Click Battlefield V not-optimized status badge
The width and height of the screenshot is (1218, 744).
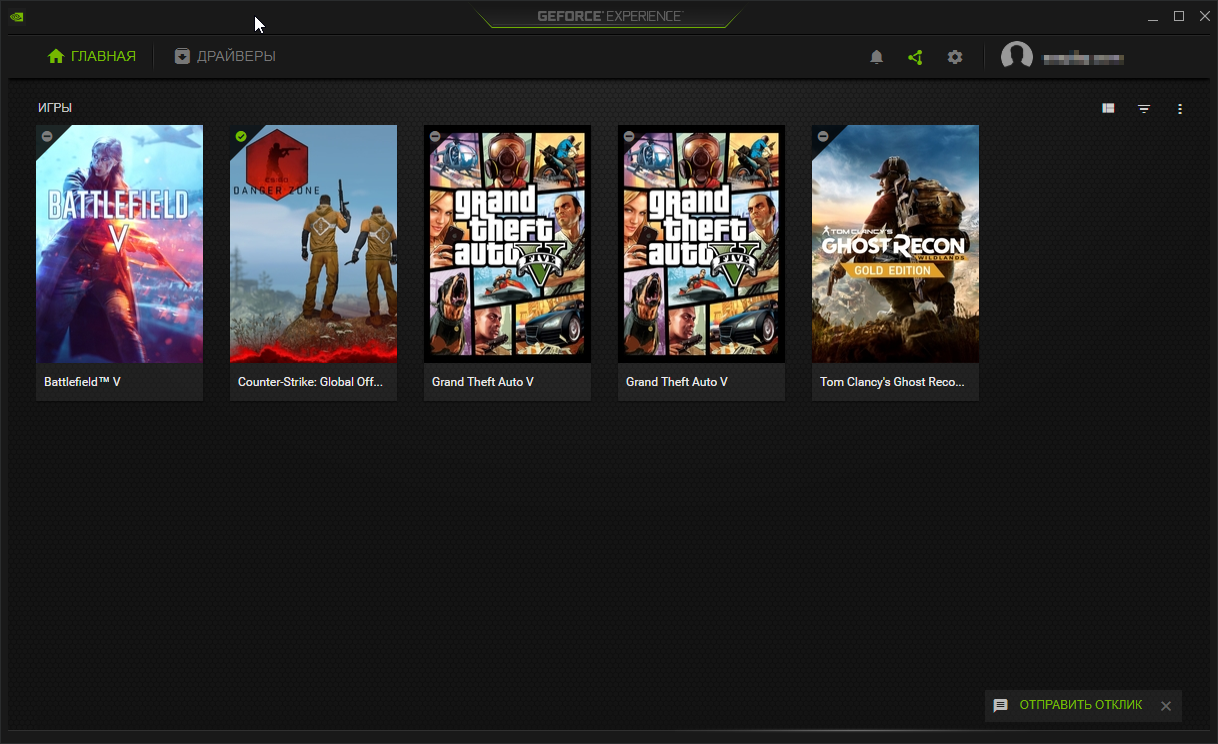[47, 136]
